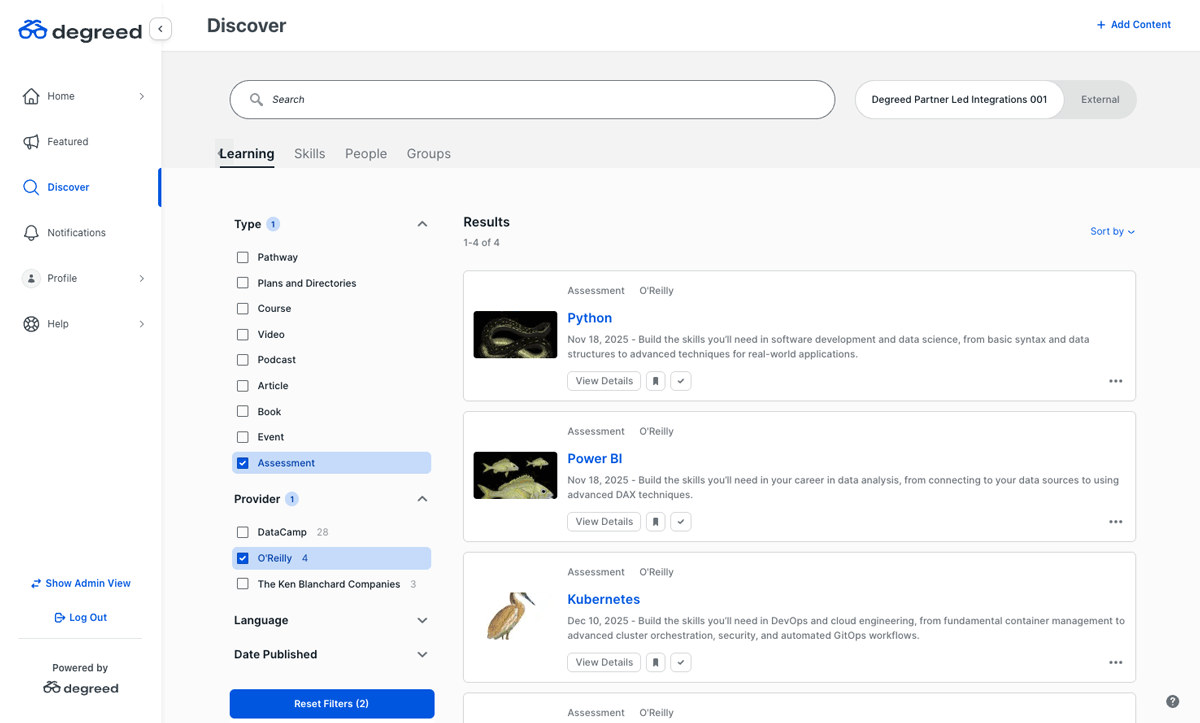The image size is (1200, 723).
Task: Open the Power BI title link
Action: (594, 459)
